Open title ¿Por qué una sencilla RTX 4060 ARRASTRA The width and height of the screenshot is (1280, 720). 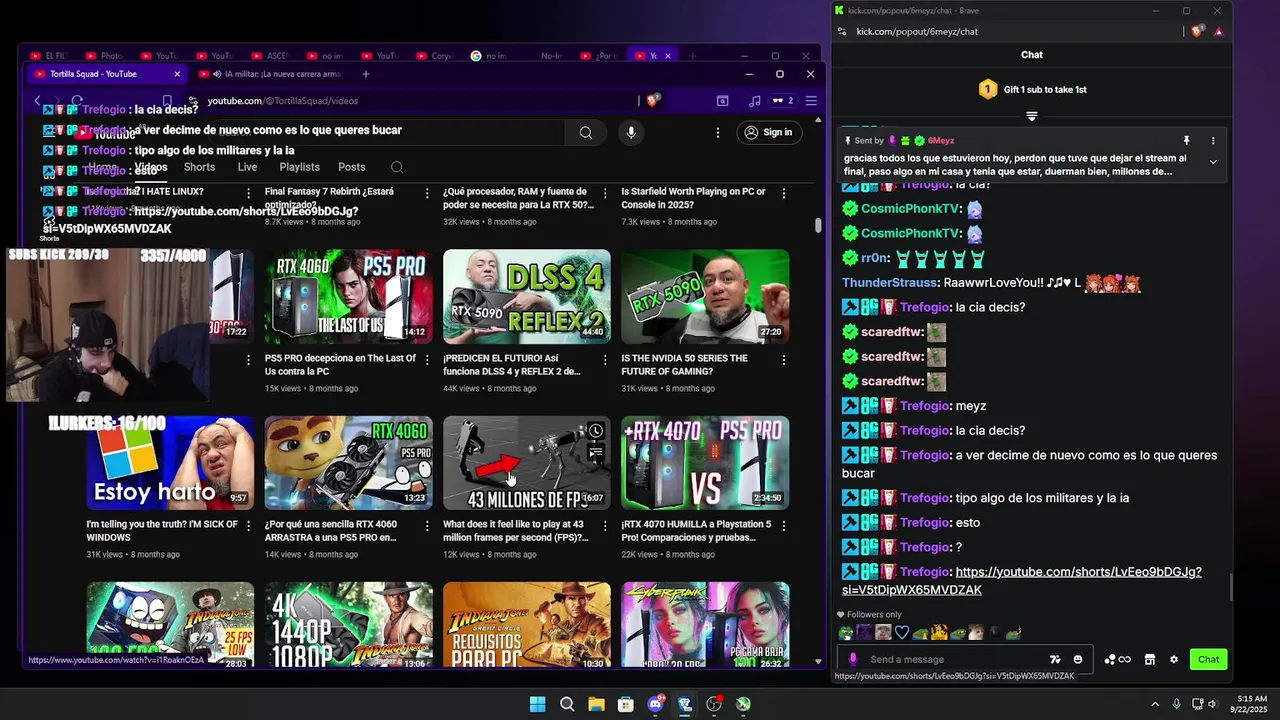pyautogui.click(x=331, y=530)
